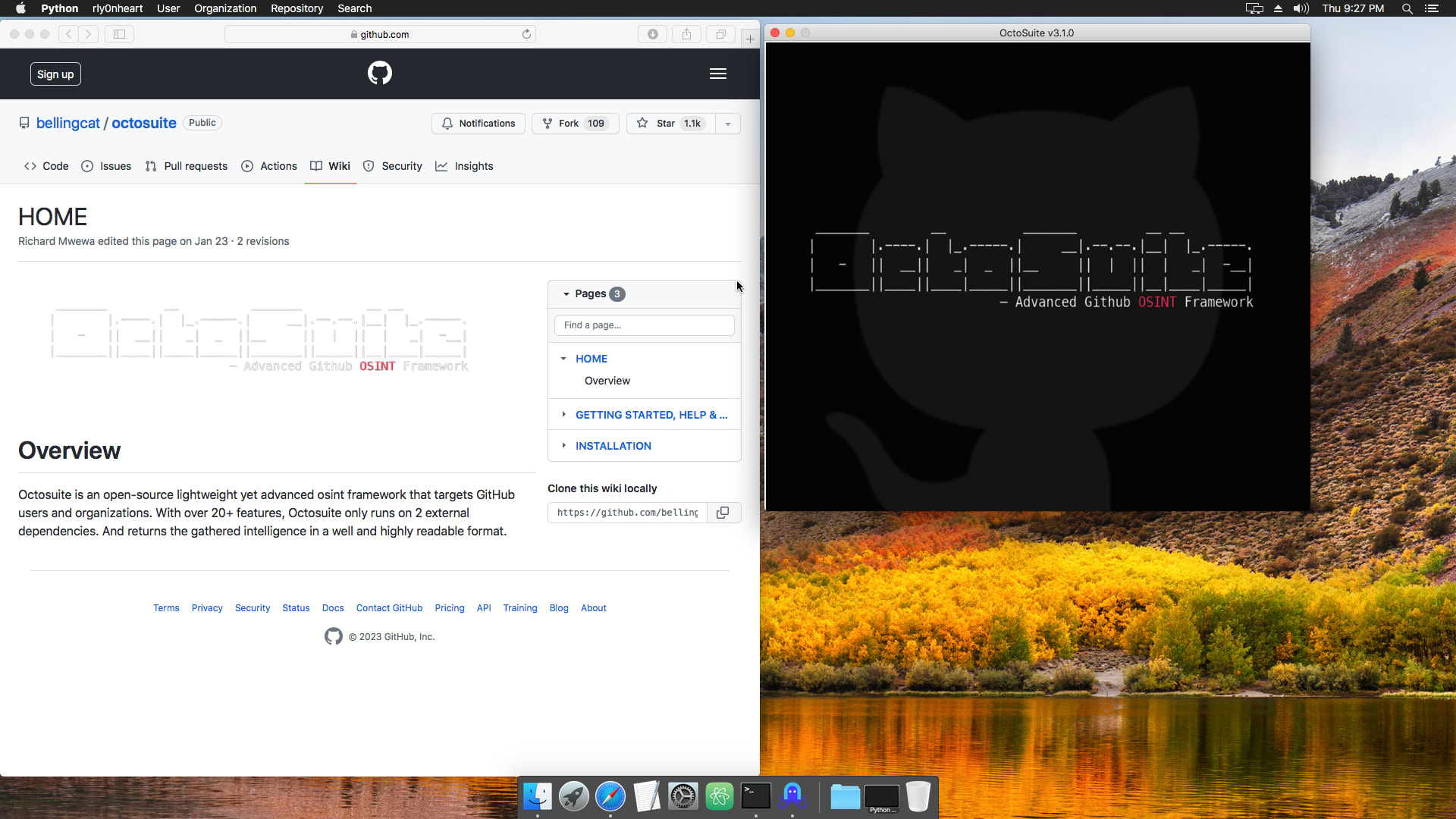This screenshot has height=819, width=1456.
Task: Click the wiki clone URL input field
Action: point(626,512)
